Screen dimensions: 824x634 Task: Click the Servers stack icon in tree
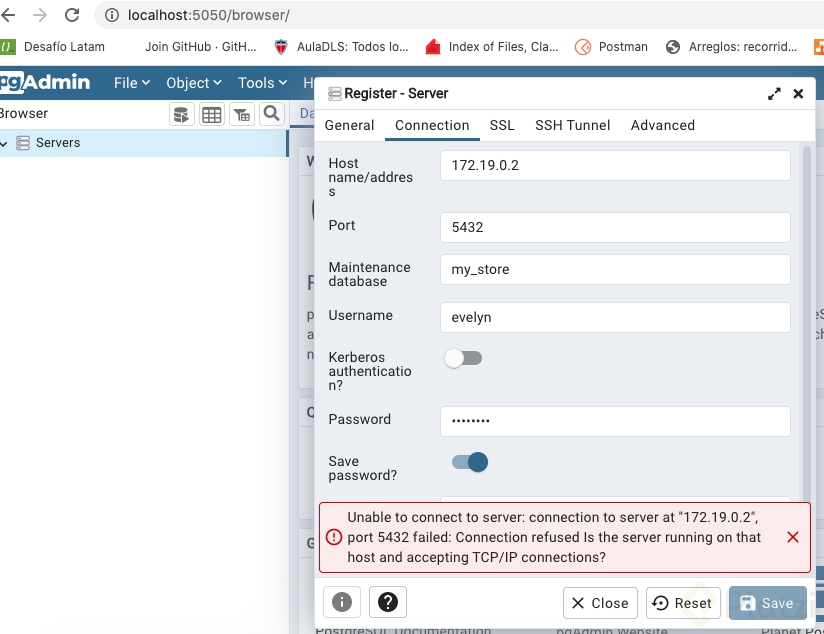(x=23, y=143)
